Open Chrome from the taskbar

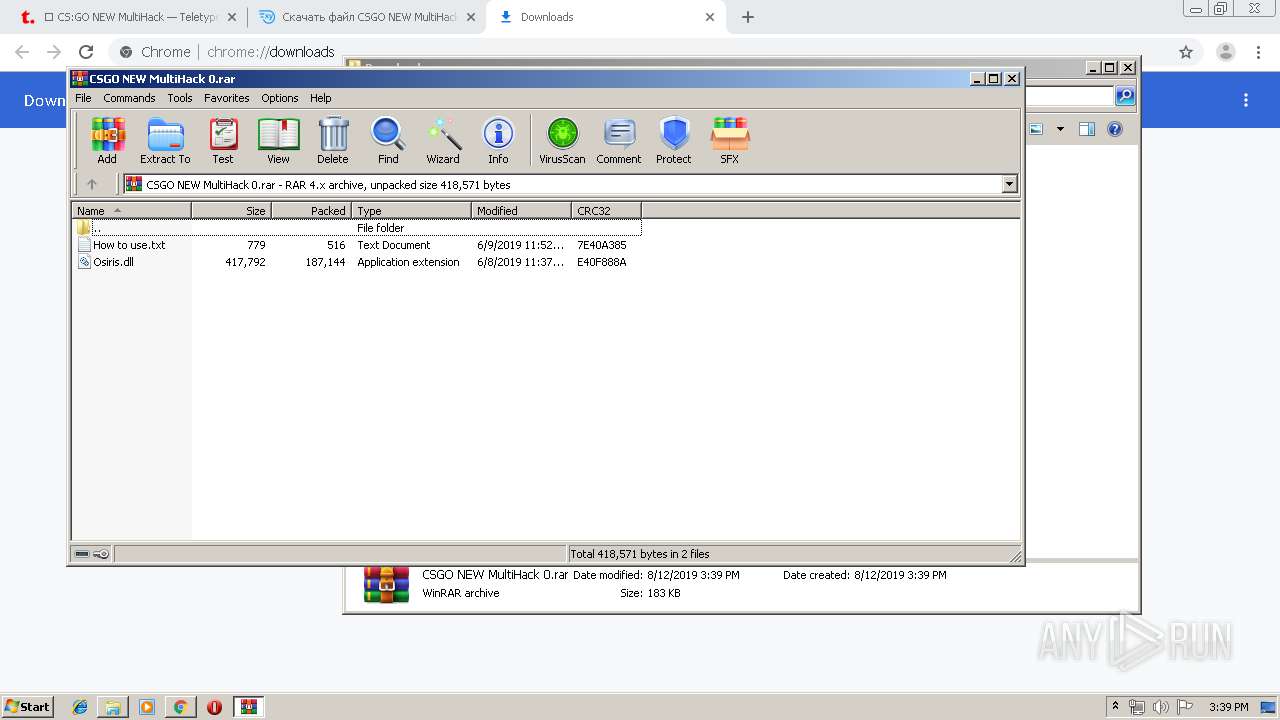click(x=180, y=707)
